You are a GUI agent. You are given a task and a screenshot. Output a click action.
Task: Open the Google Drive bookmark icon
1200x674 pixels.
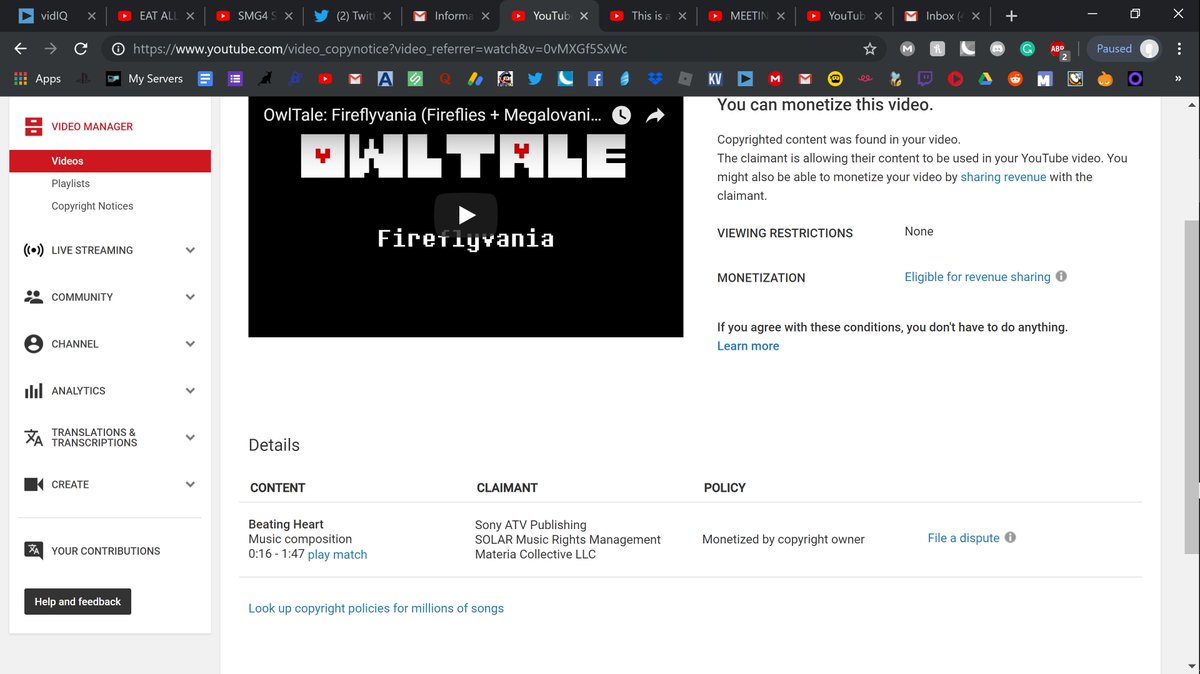click(x=984, y=79)
